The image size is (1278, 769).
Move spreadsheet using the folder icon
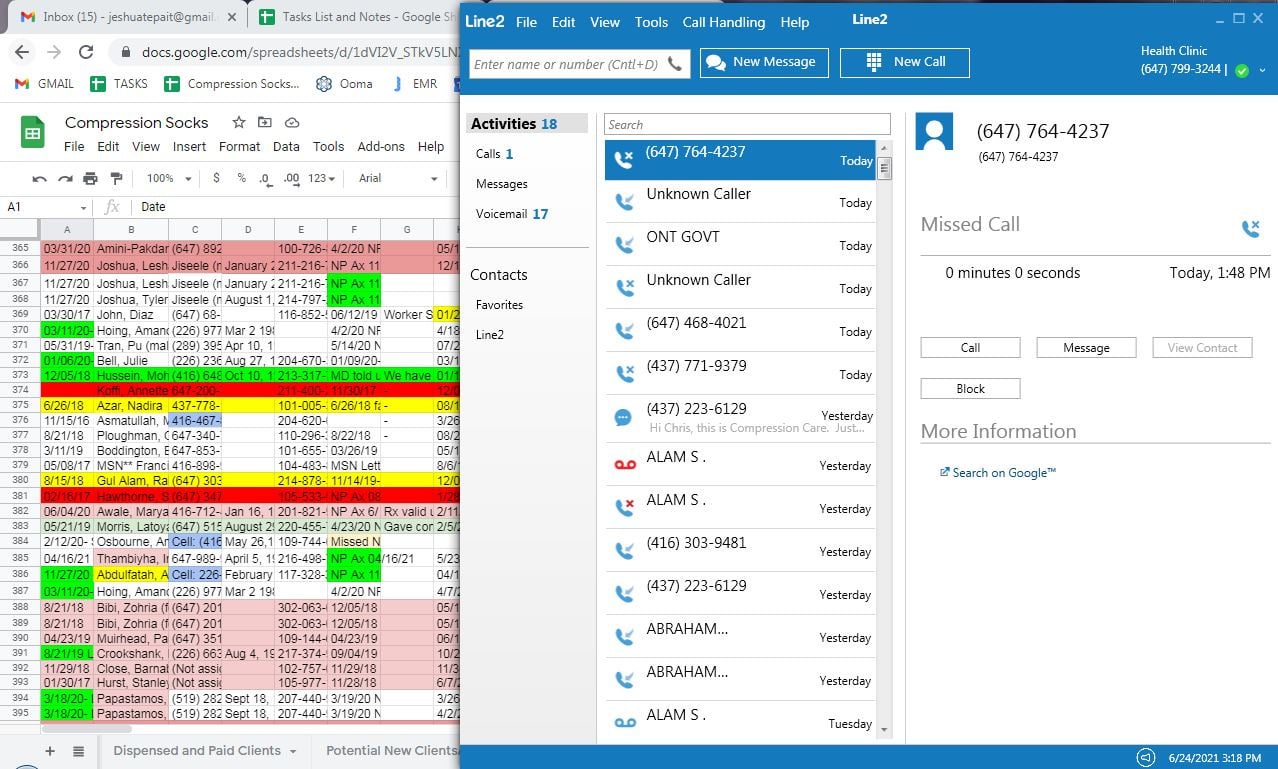265,122
